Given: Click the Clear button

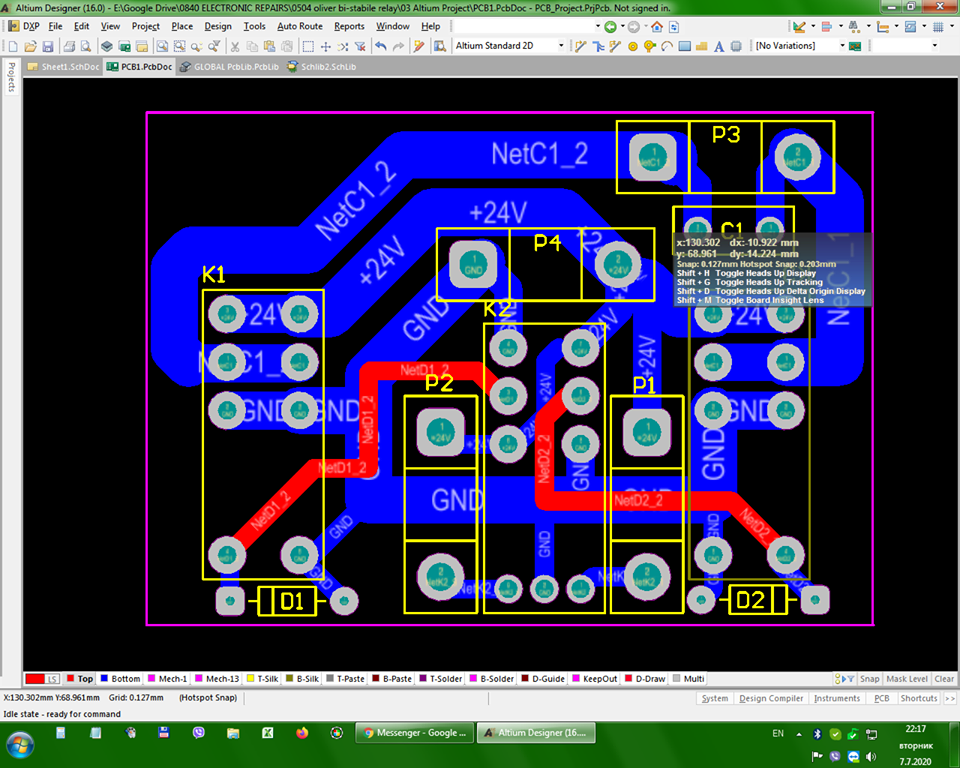Looking at the screenshot, I should (x=943, y=679).
